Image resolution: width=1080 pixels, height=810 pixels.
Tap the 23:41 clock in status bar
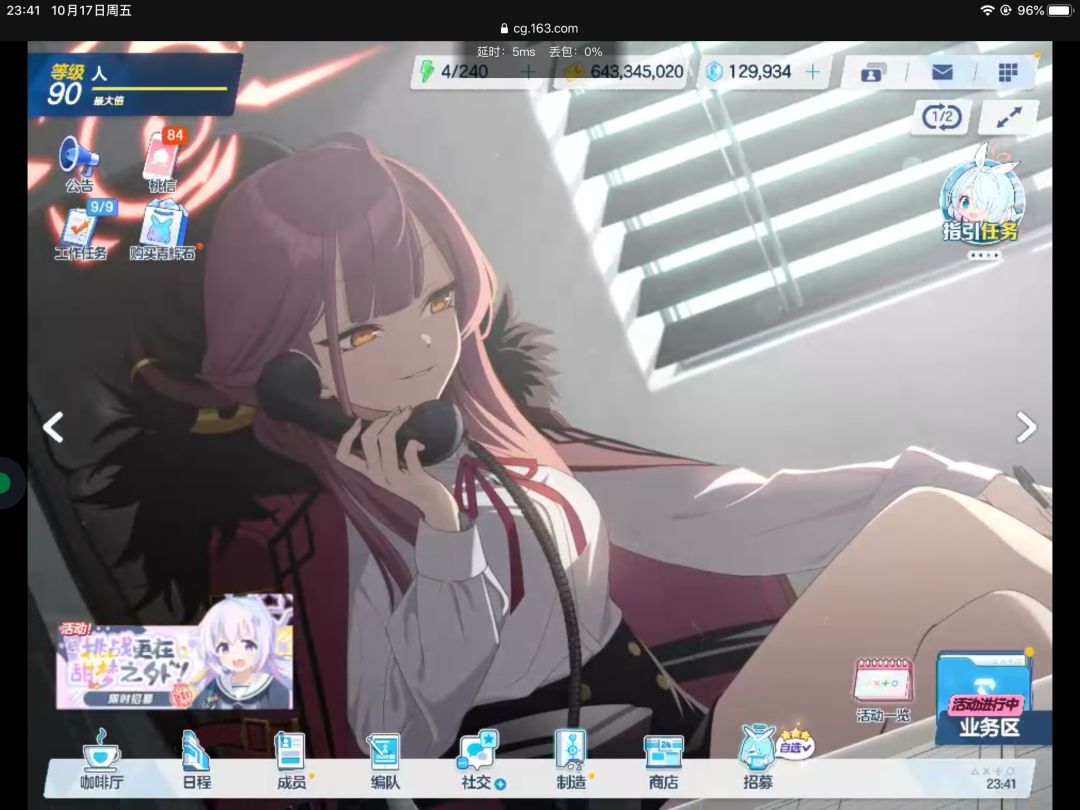pyautogui.click(x=23, y=10)
